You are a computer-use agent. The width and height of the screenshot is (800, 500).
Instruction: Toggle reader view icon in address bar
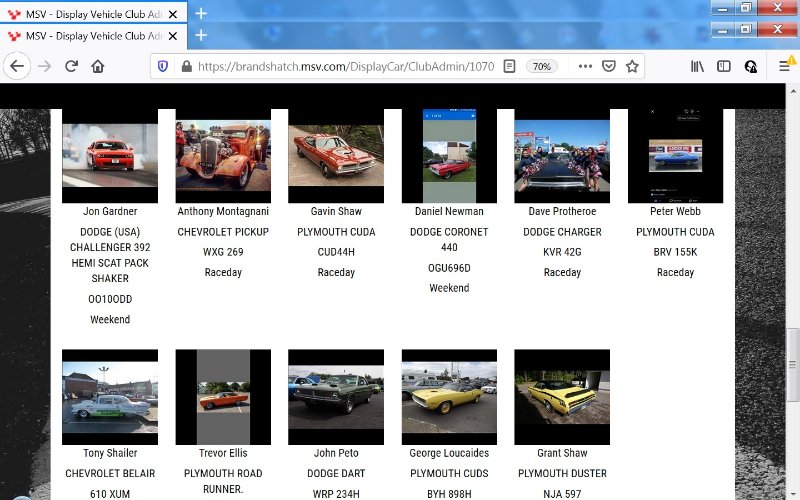point(509,66)
